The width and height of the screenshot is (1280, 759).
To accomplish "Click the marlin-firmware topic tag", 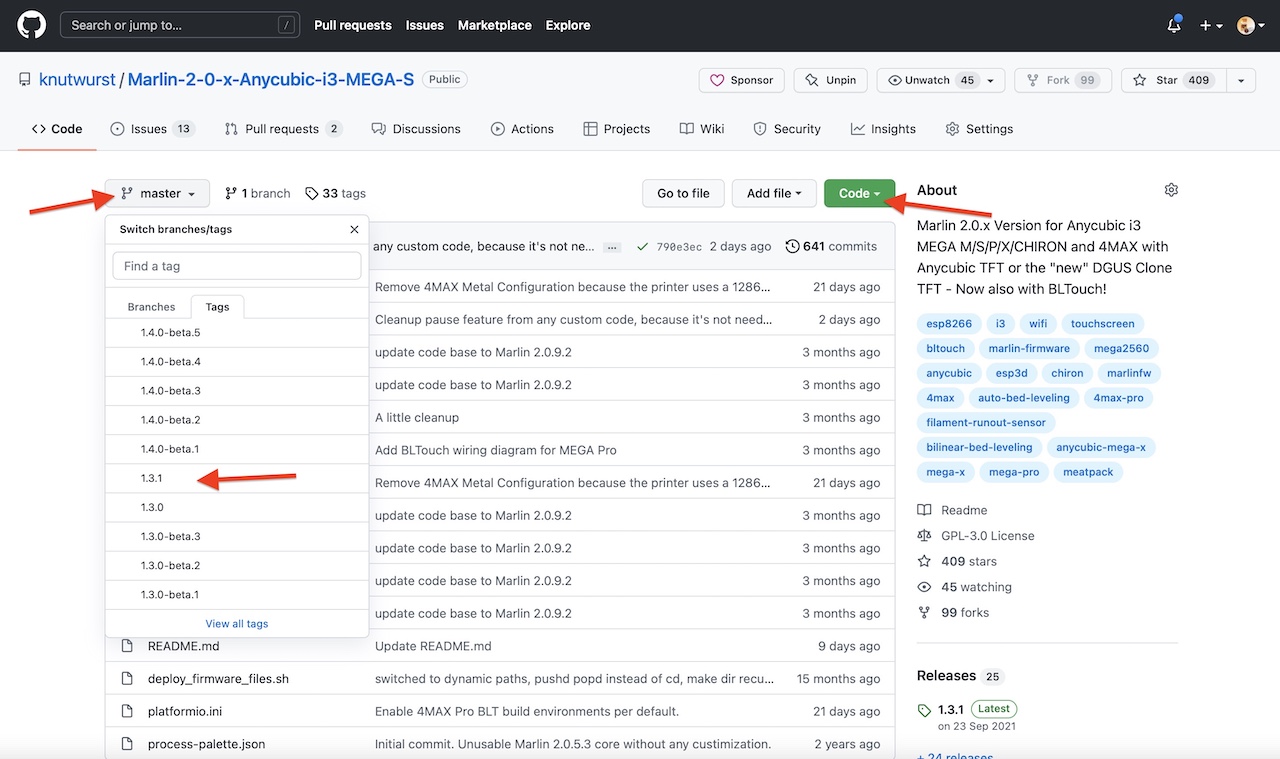I will point(1029,348).
